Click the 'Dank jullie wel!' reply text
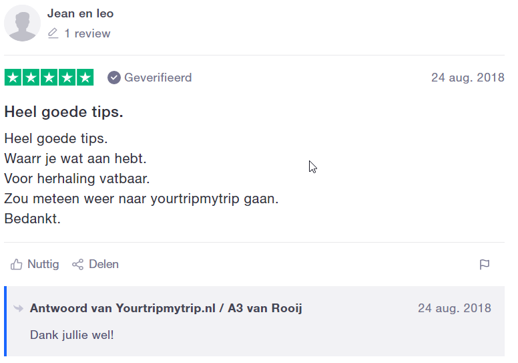518x363 pixels. (72, 335)
